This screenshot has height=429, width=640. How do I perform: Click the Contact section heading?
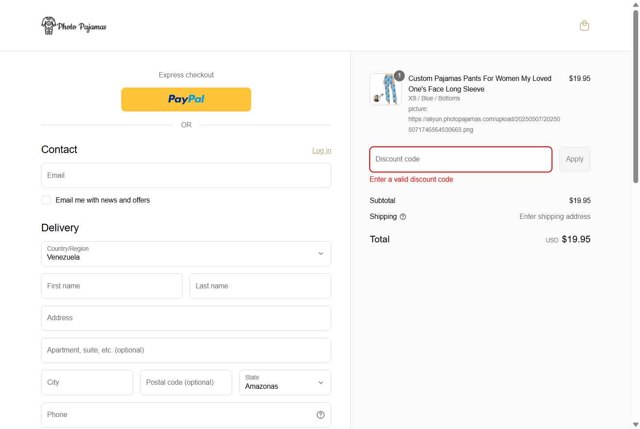click(x=59, y=149)
